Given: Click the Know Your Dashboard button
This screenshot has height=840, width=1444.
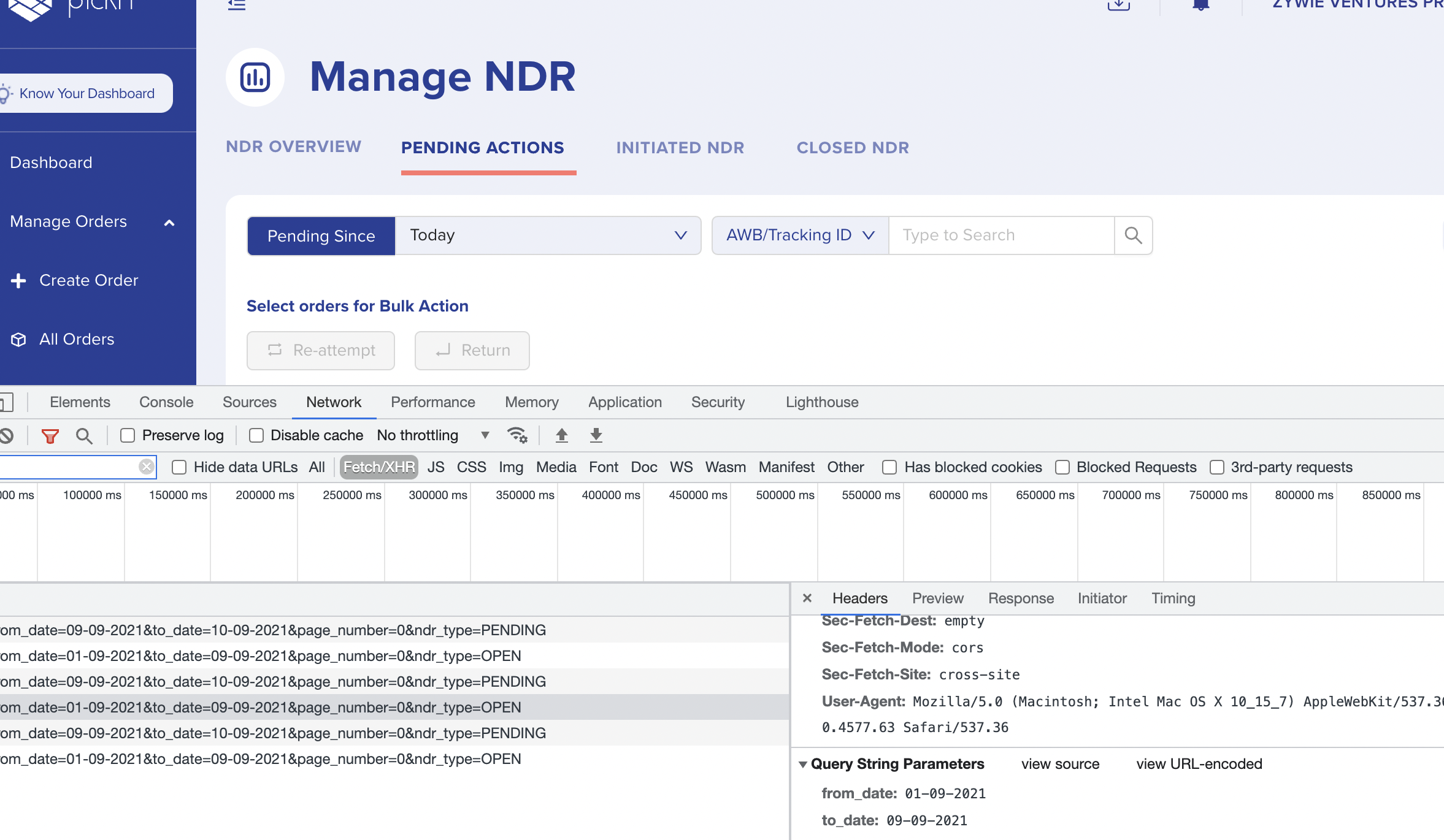Looking at the screenshot, I should tap(86, 94).
